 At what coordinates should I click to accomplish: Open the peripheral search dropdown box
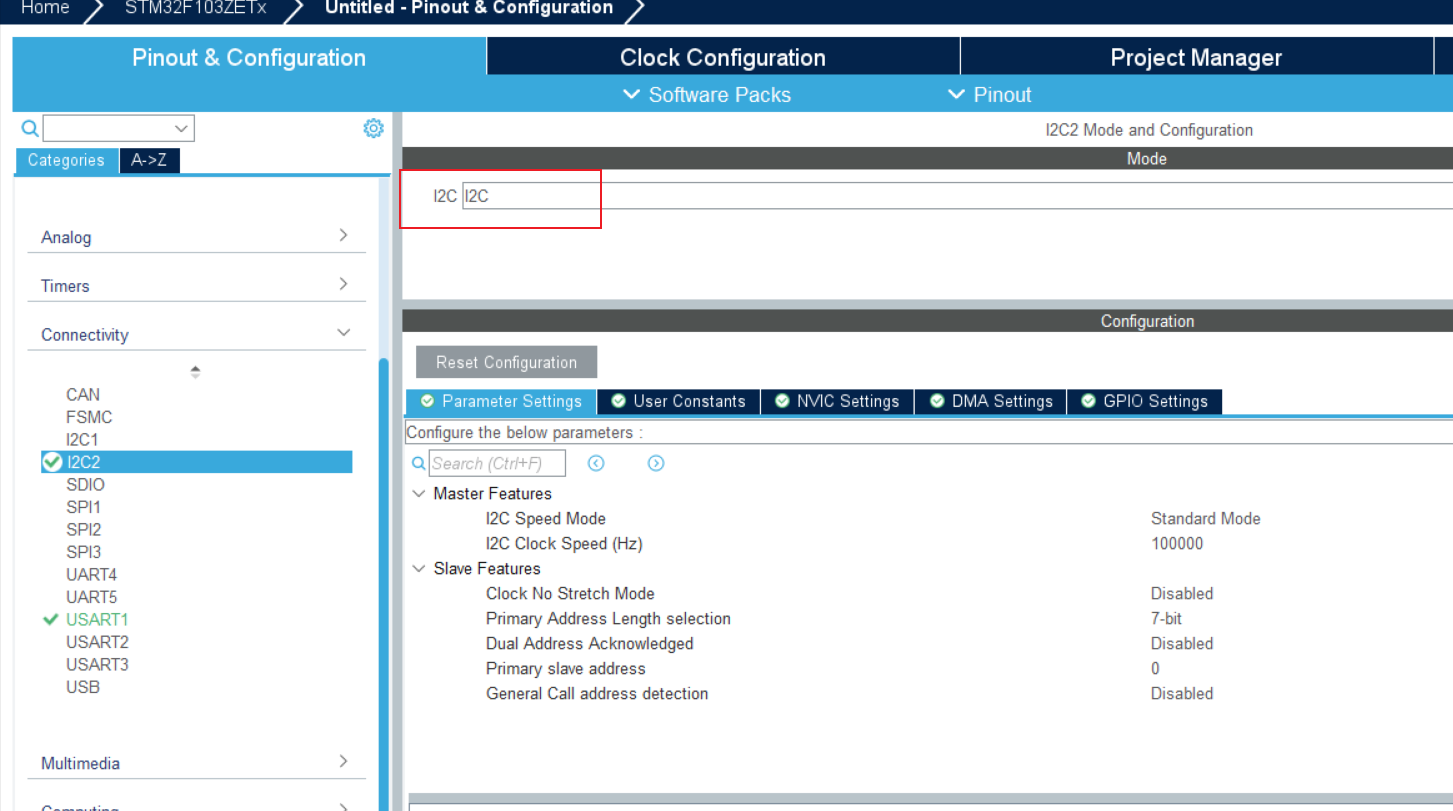click(118, 128)
